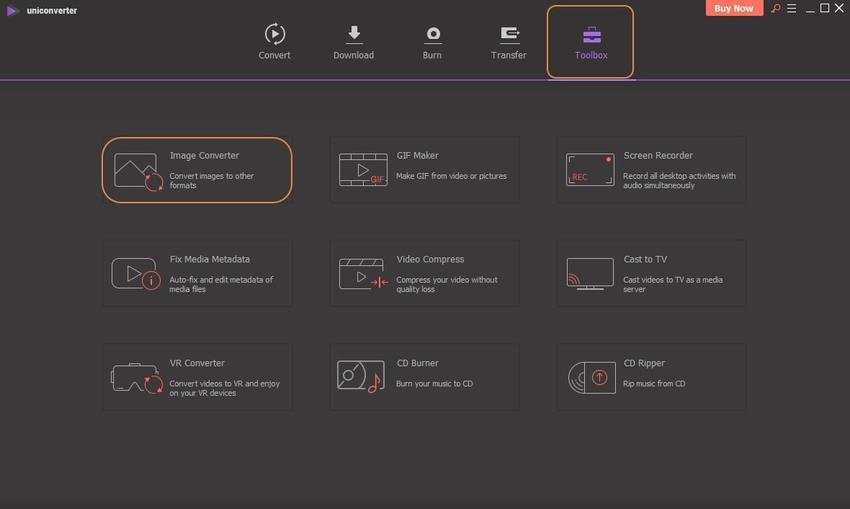Launch the CD Burner disc icon
Image resolution: width=850 pixels, height=509 pixels.
pyautogui.click(x=362, y=377)
